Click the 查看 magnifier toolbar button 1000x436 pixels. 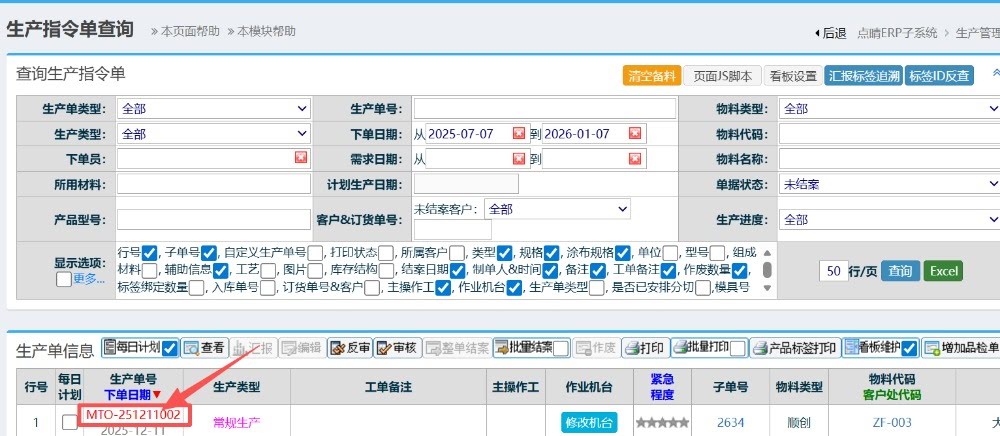[x=204, y=348]
